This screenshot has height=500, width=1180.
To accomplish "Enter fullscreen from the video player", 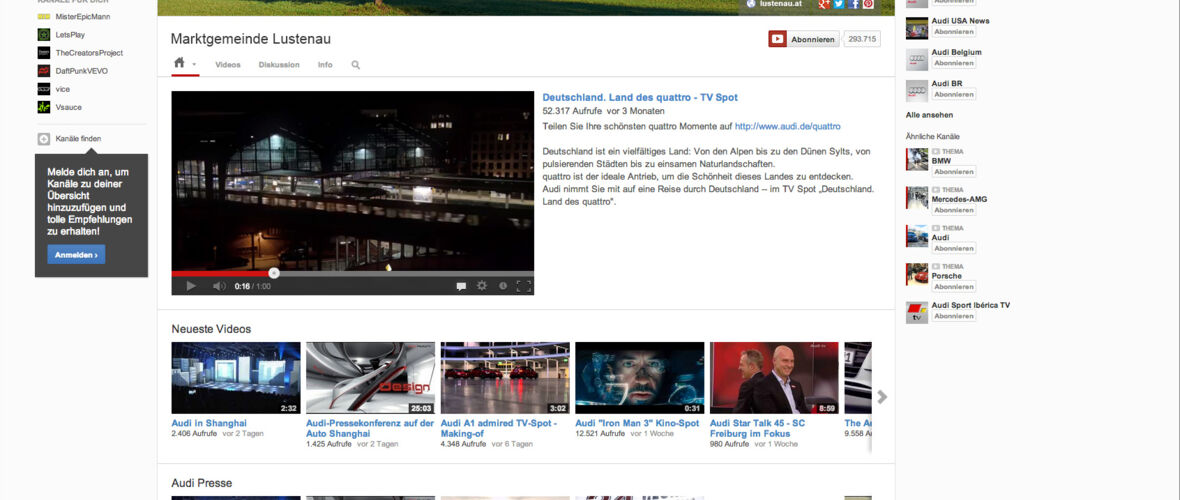I will tap(524, 286).
